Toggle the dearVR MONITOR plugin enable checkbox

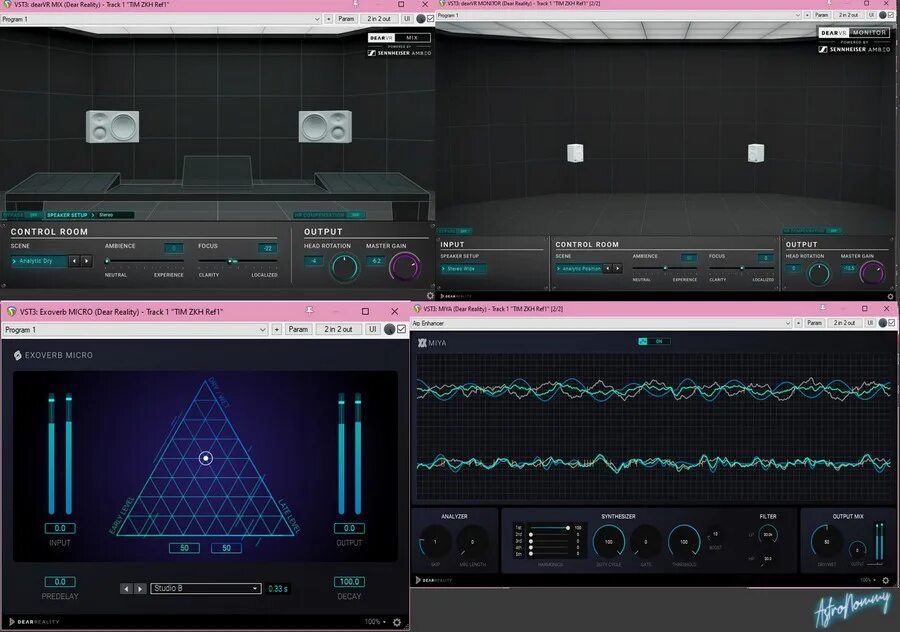[x=891, y=15]
